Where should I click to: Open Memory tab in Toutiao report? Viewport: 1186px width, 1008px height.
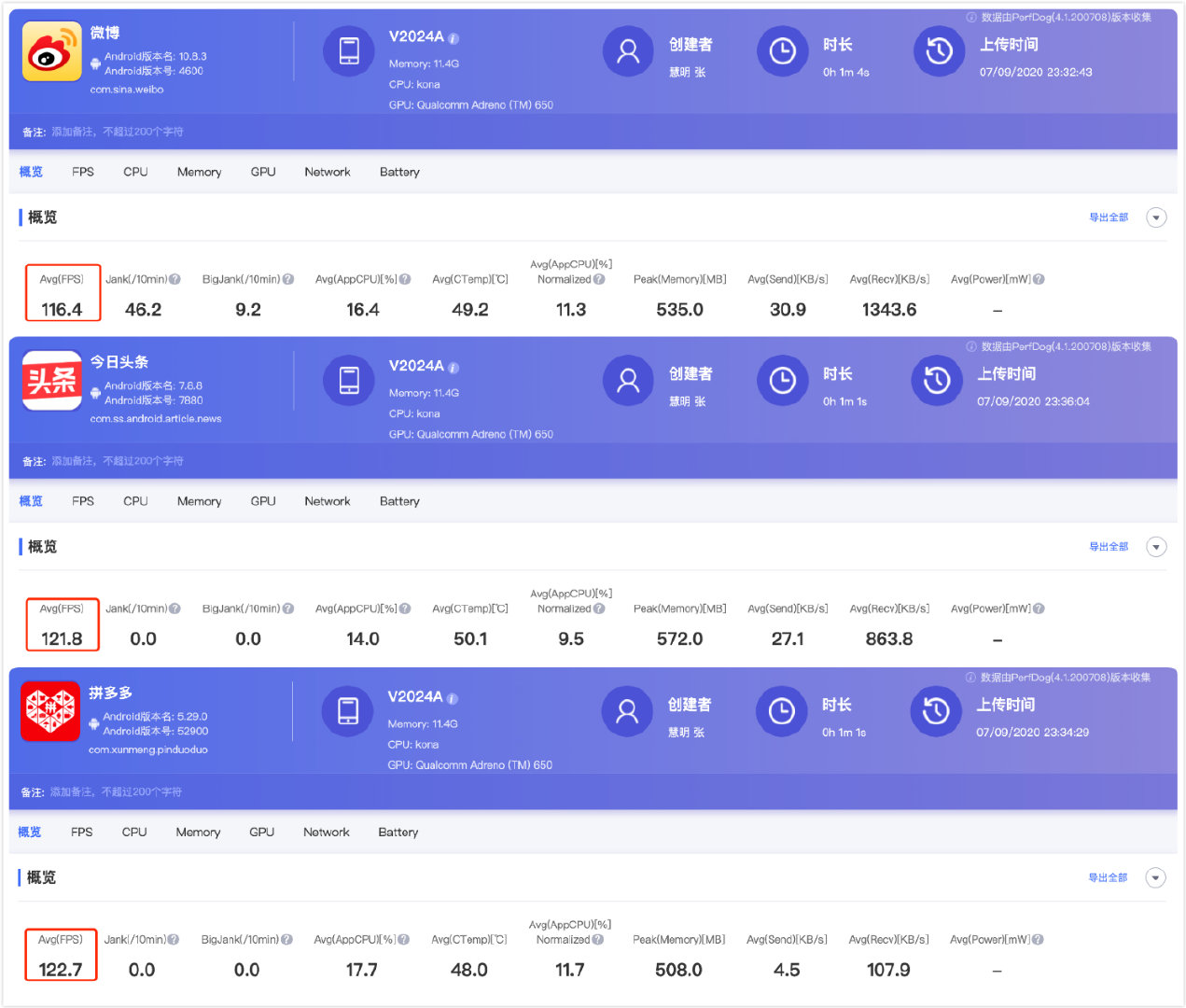[199, 501]
